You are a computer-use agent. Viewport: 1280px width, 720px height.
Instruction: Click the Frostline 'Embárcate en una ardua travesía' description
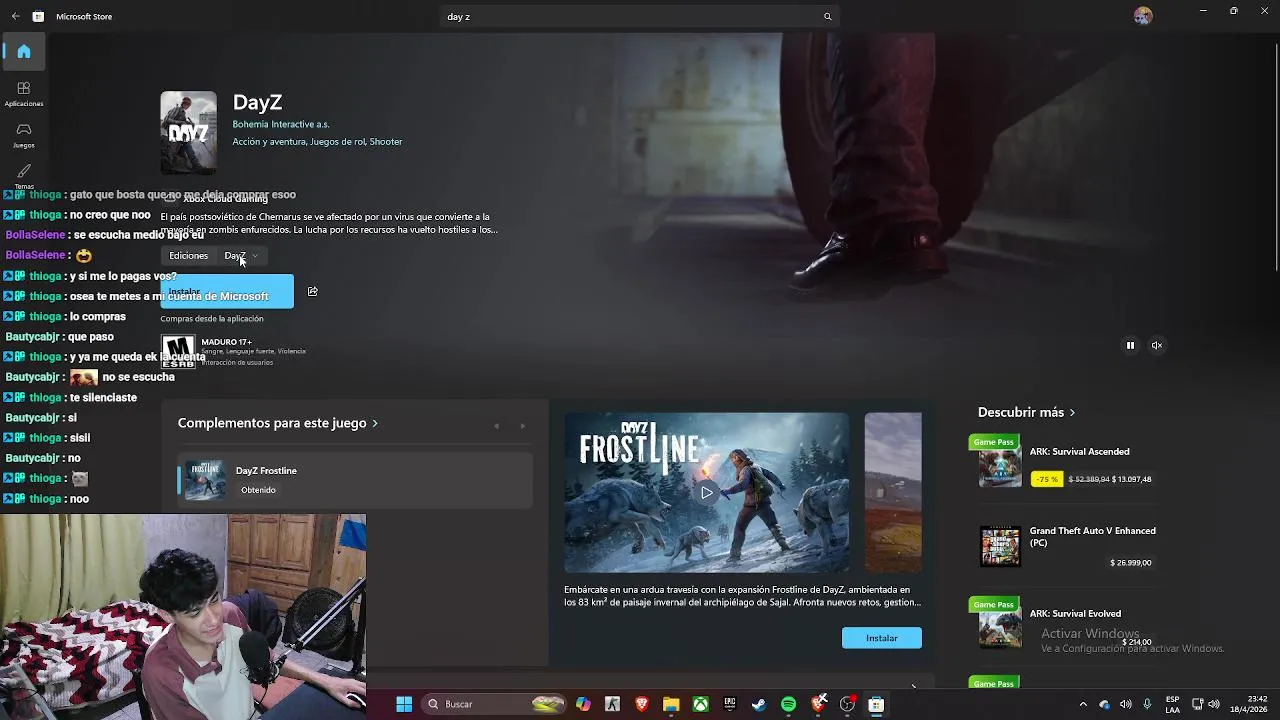(742, 596)
